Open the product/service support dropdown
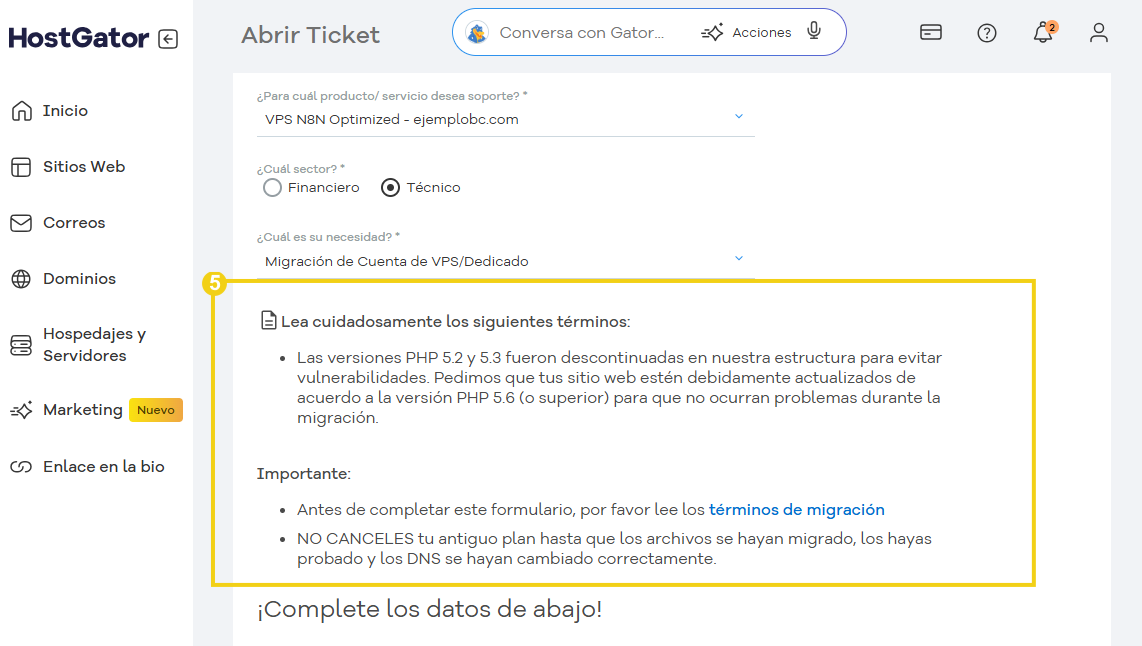Image resolution: width=1142 pixels, height=646 pixels. tap(739, 116)
